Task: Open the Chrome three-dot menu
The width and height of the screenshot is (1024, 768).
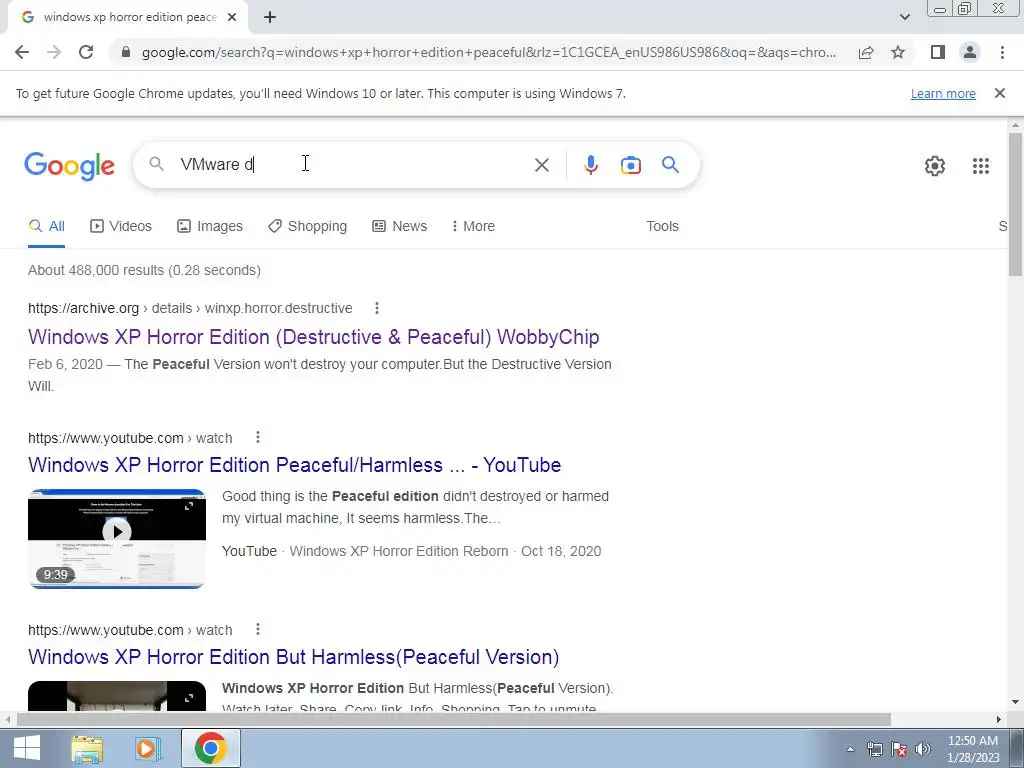Action: (x=1002, y=52)
